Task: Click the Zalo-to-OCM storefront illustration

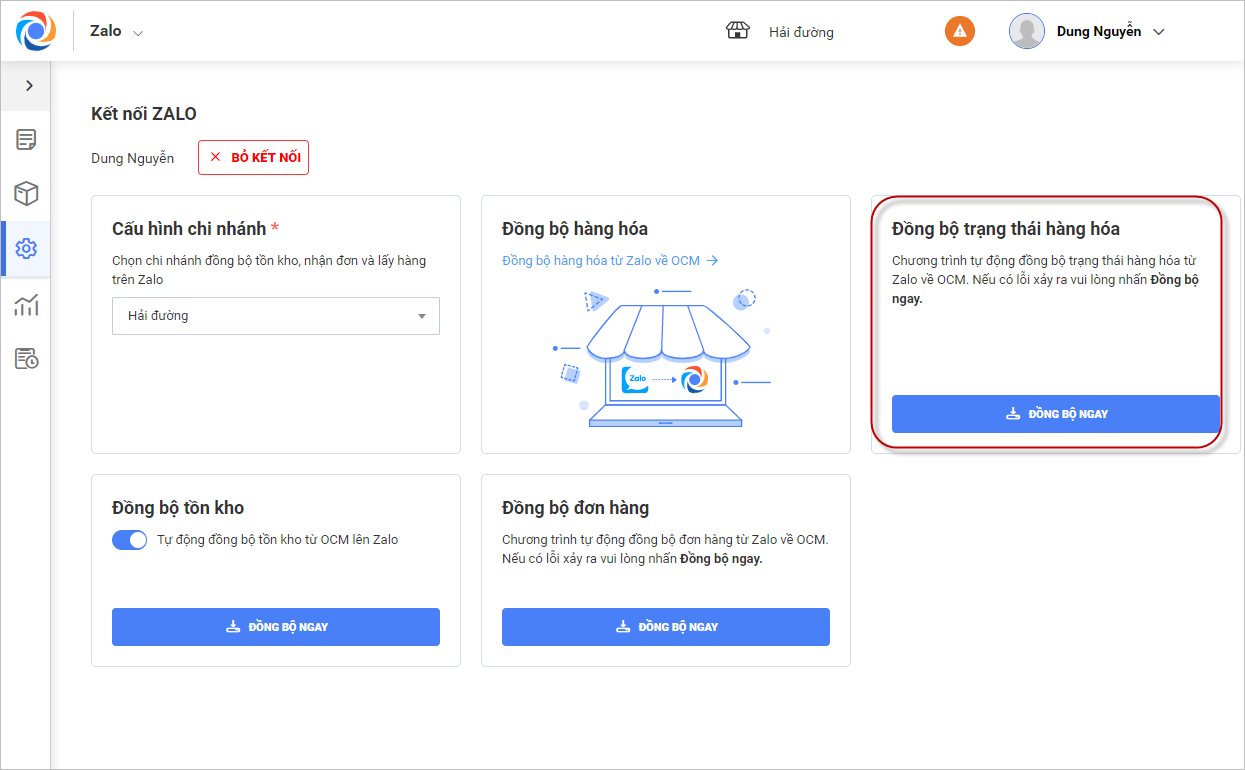Action: click(664, 360)
